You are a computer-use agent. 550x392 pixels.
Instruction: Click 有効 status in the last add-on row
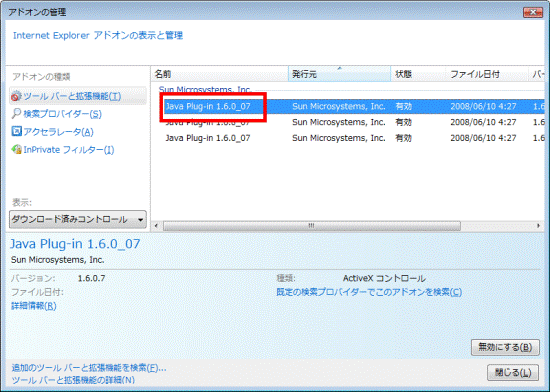click(404, 138)
